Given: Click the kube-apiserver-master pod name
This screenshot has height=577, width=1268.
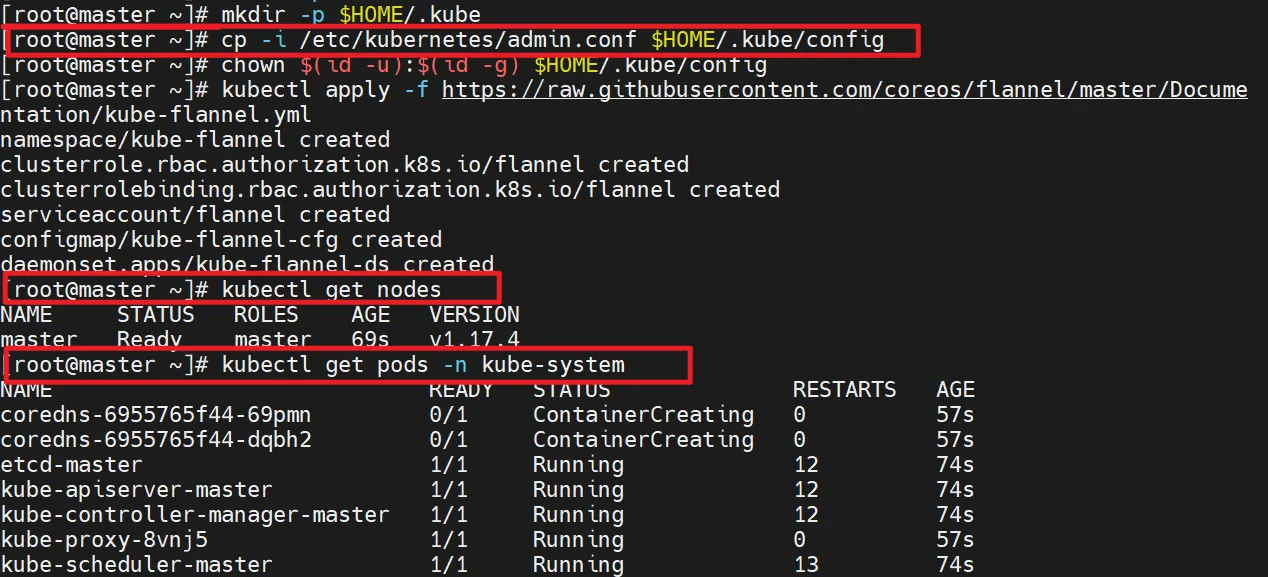Looking at the screenshot, I should tap(136, 490).
